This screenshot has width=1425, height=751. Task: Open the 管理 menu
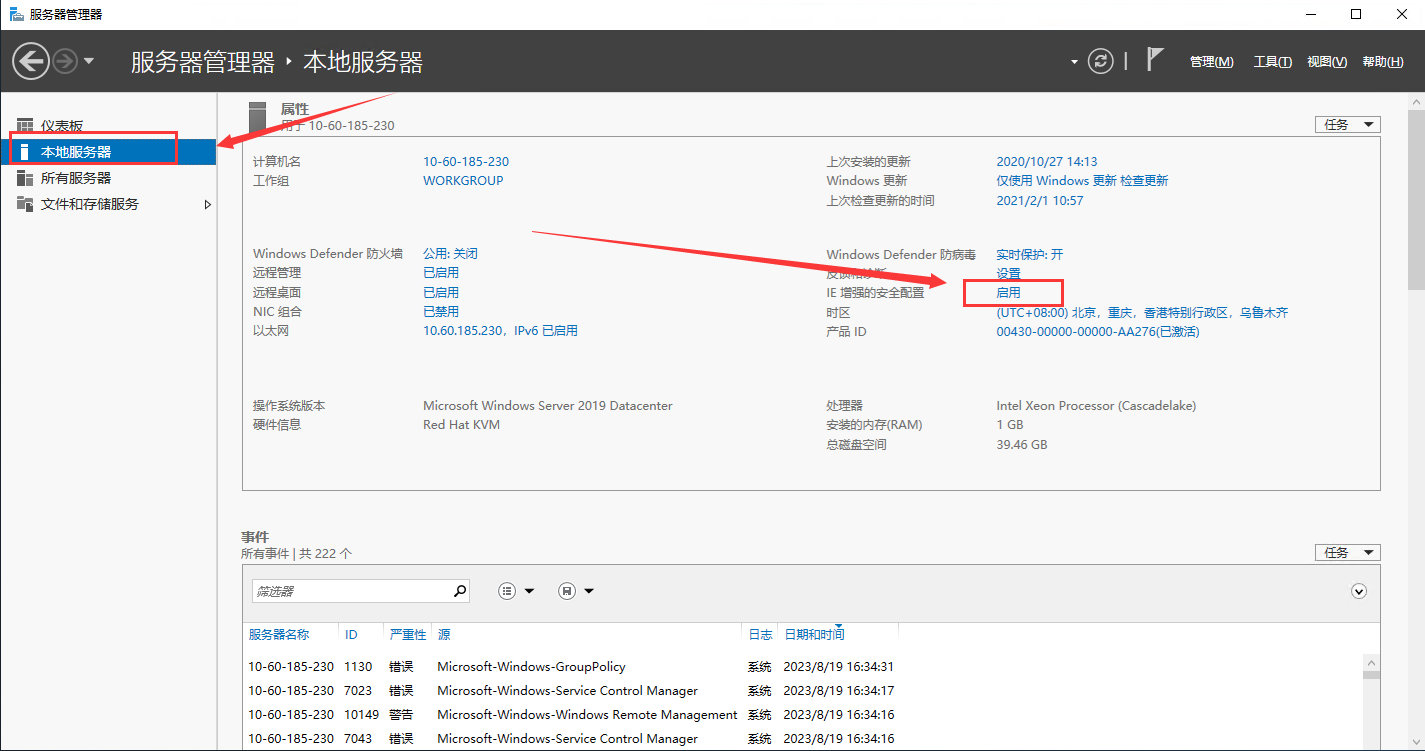(1211, 61)
